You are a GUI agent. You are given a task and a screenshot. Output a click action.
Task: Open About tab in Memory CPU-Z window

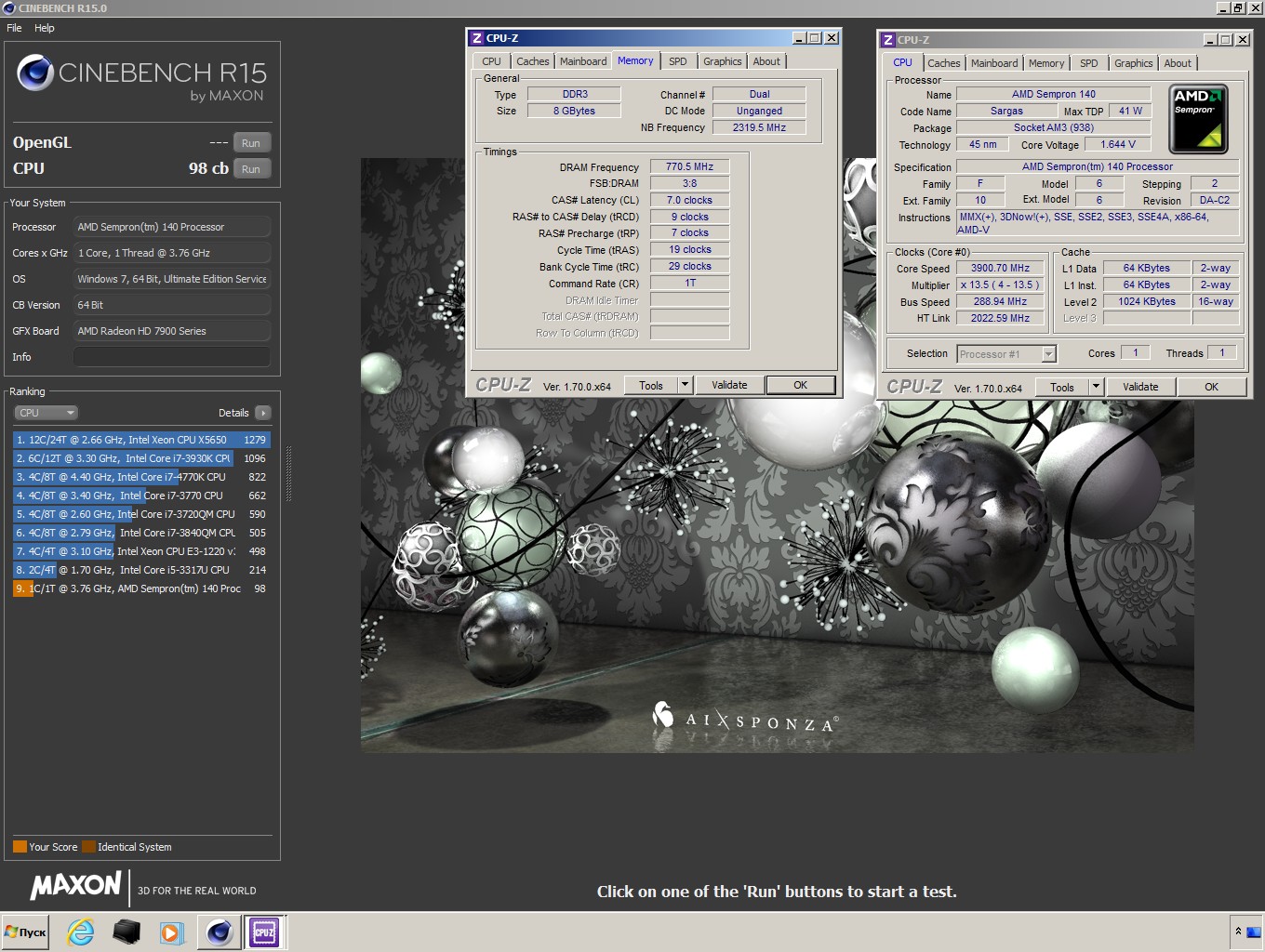pyautogui.click(x=766, y=61)
